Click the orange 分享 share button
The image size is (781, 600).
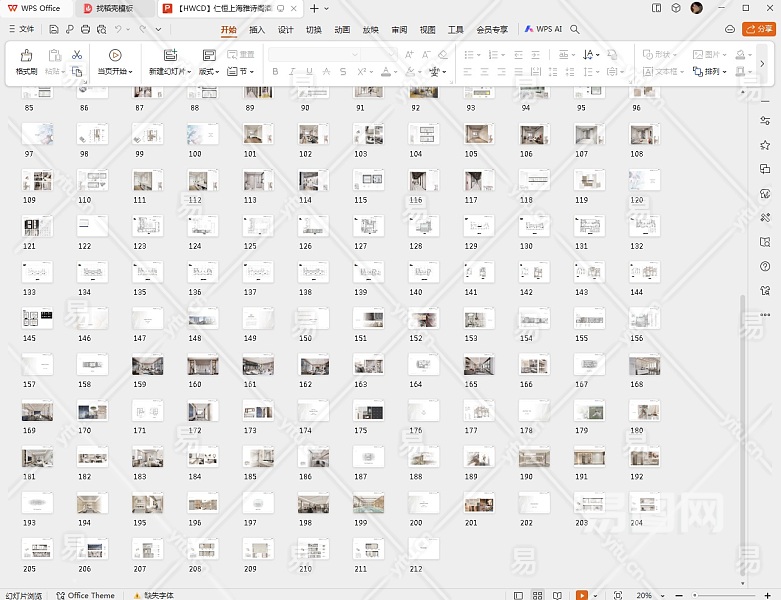759,30
